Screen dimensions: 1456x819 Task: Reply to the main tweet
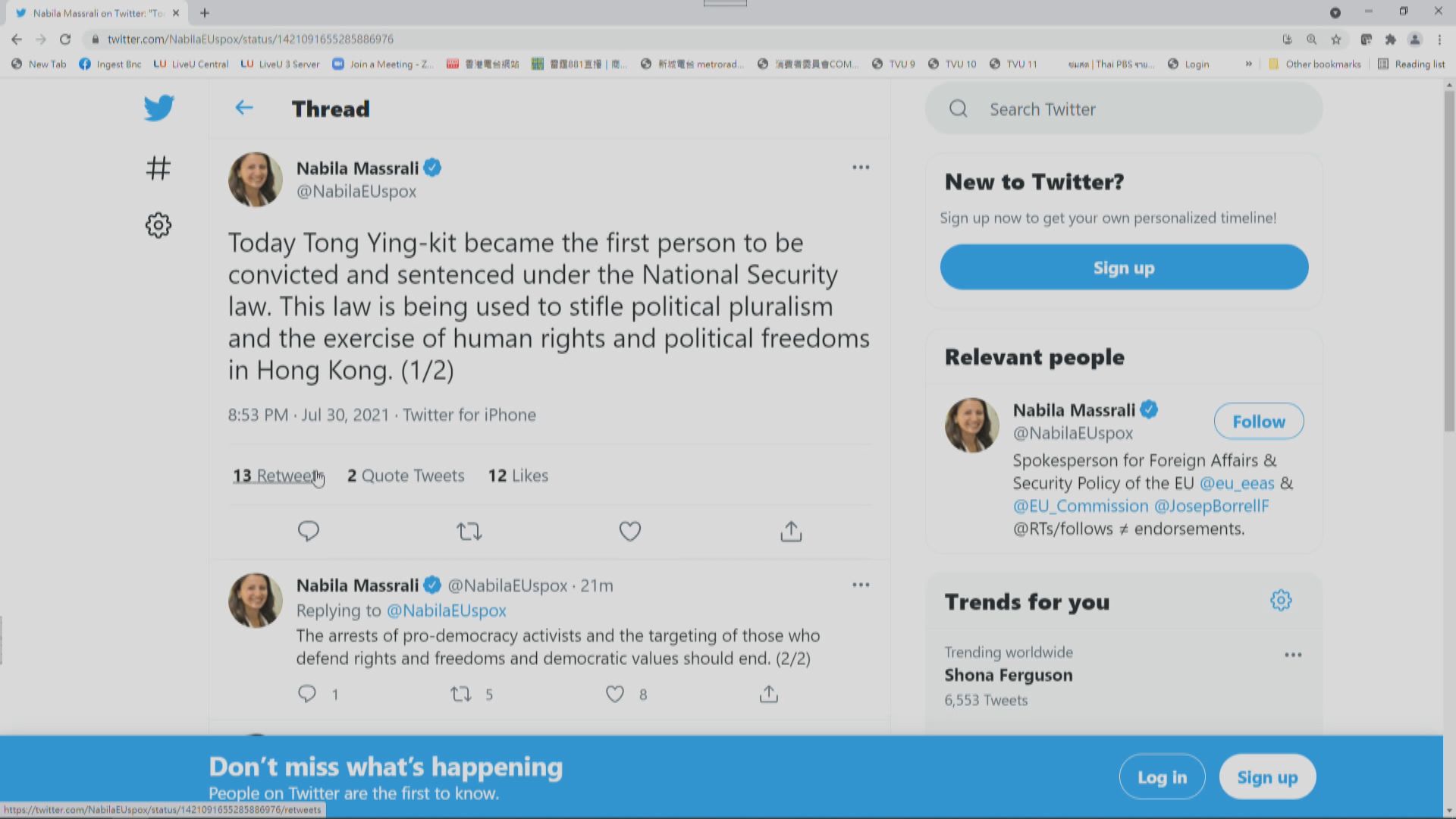(x=308, y=531)
